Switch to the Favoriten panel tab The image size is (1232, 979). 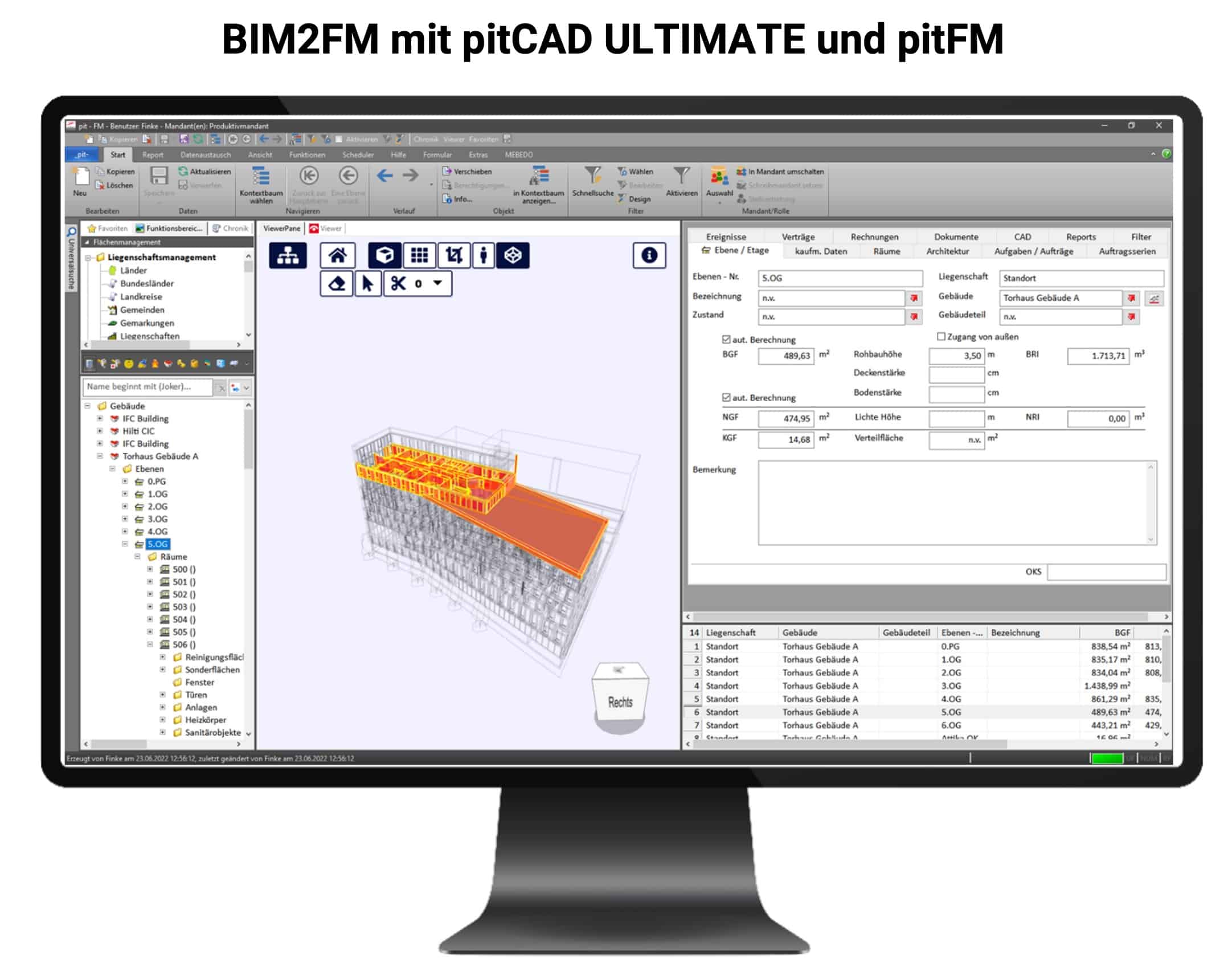click(x=107, y=229)
